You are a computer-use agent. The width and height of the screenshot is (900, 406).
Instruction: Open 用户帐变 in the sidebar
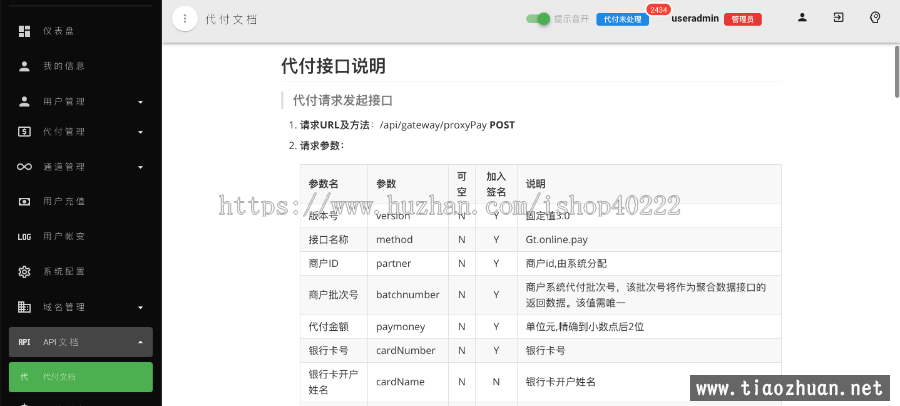(81, 237)
